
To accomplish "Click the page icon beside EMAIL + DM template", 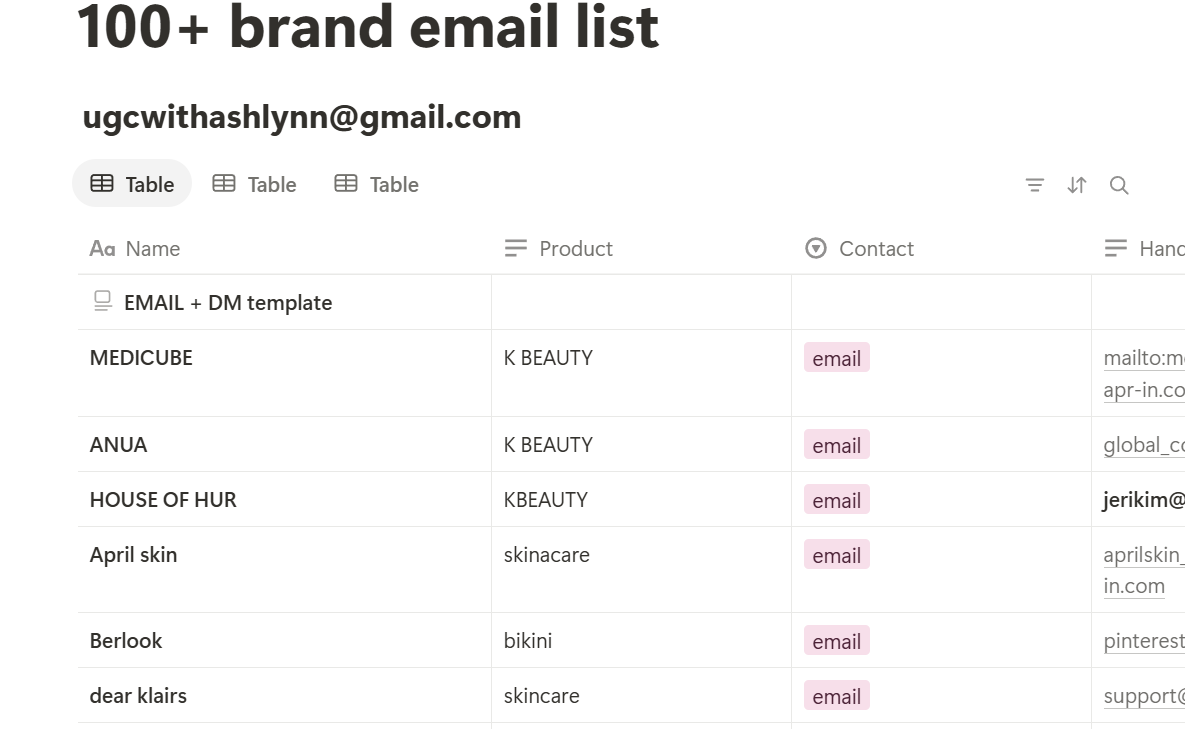I will 102,301.
